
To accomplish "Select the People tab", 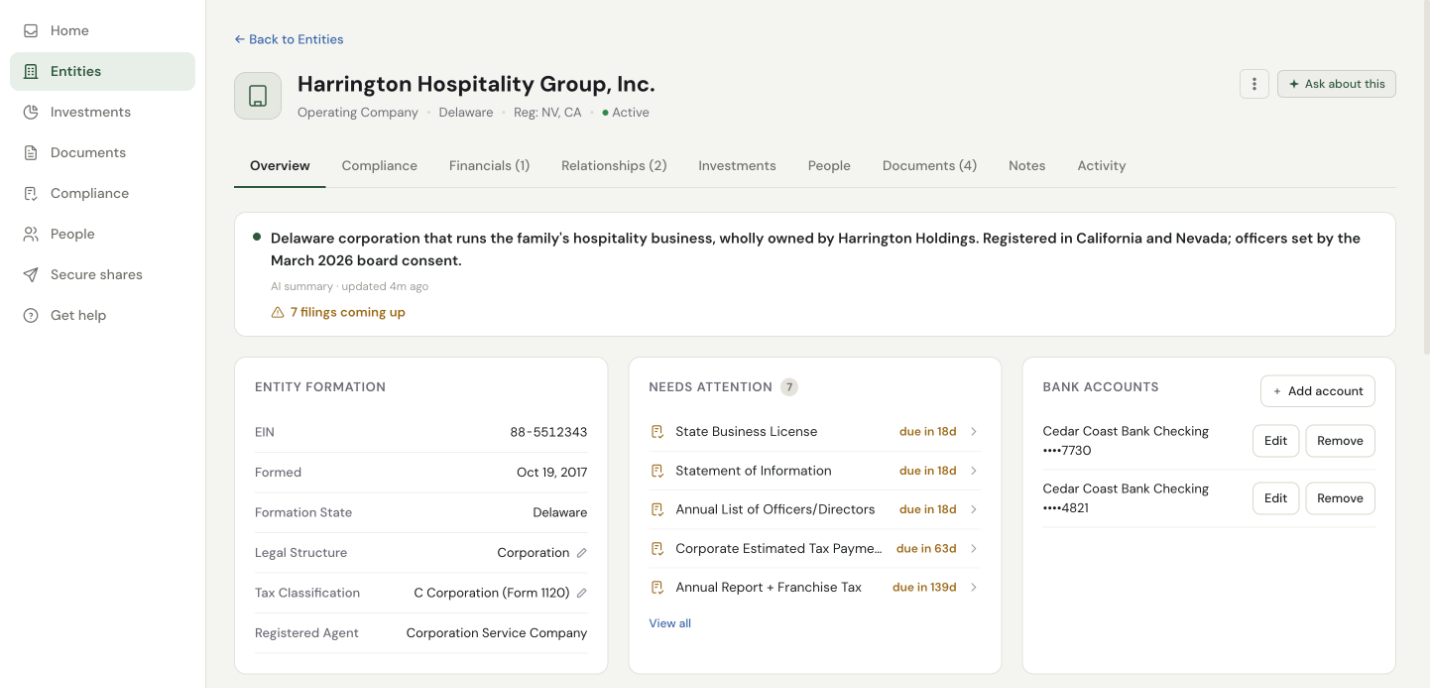I will tap(829, 166).
